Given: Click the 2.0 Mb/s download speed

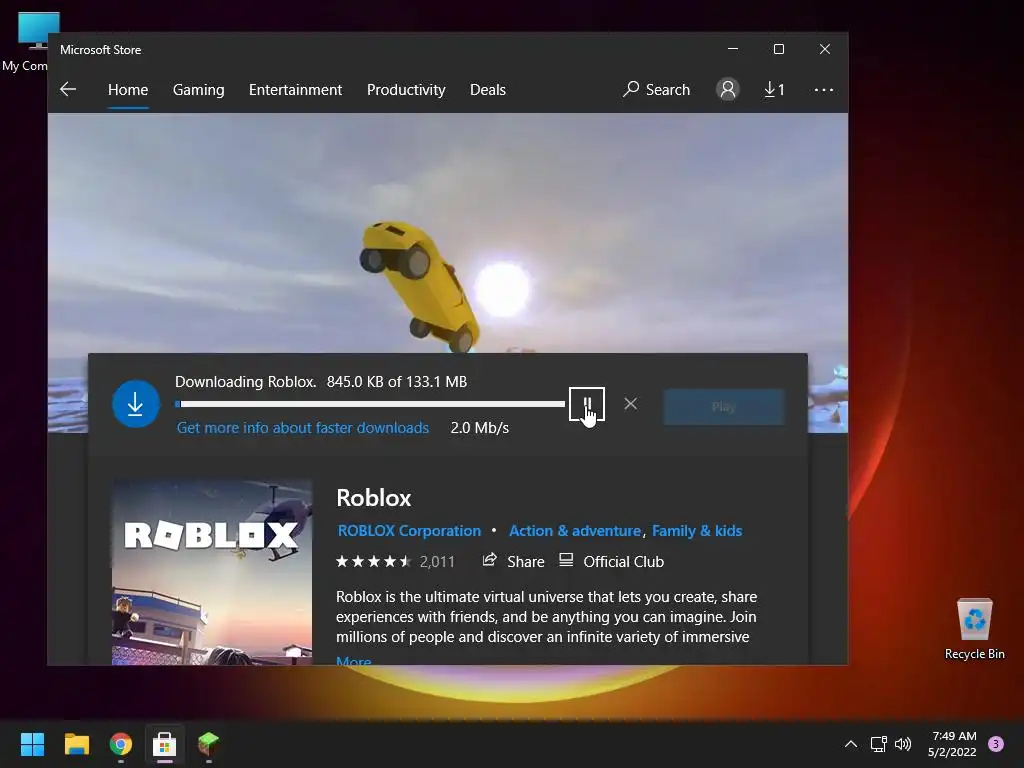Looking at the screenshot, I should (479, 428).
